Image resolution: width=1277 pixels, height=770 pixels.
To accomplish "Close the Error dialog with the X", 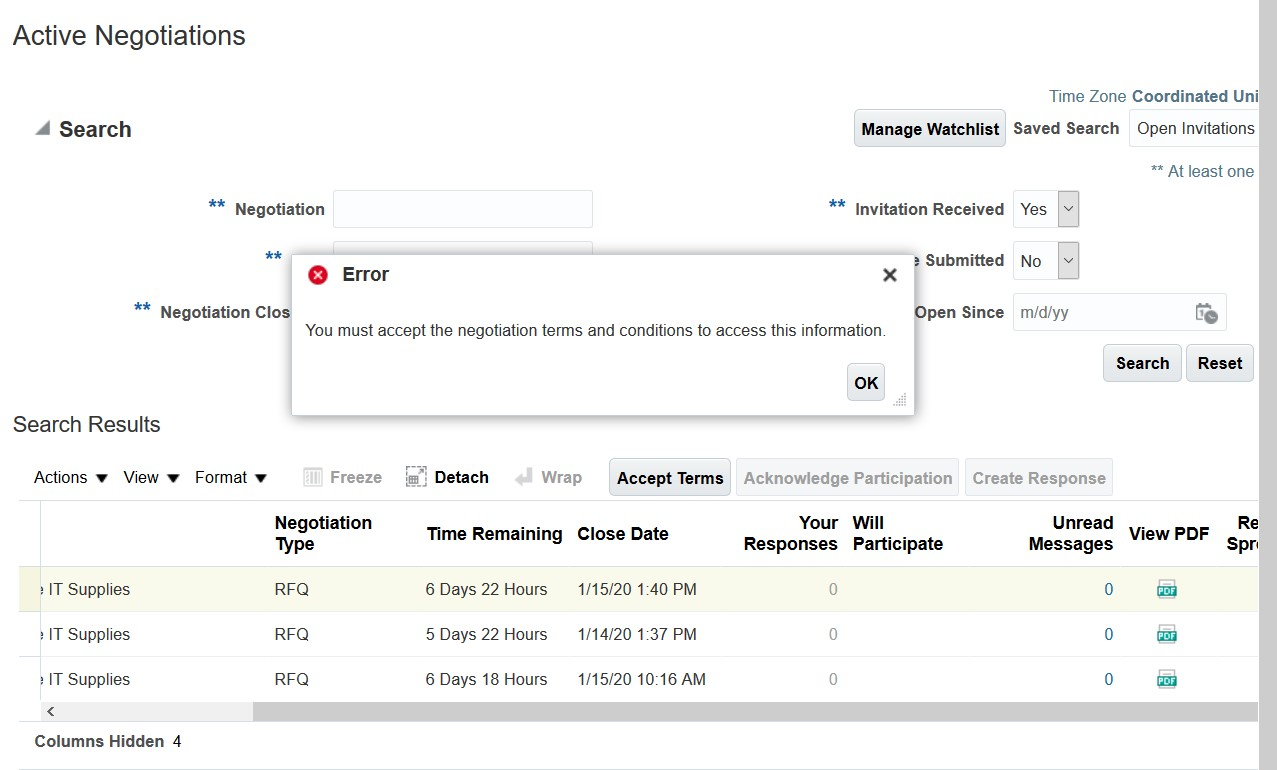I will tap(889, 275).
